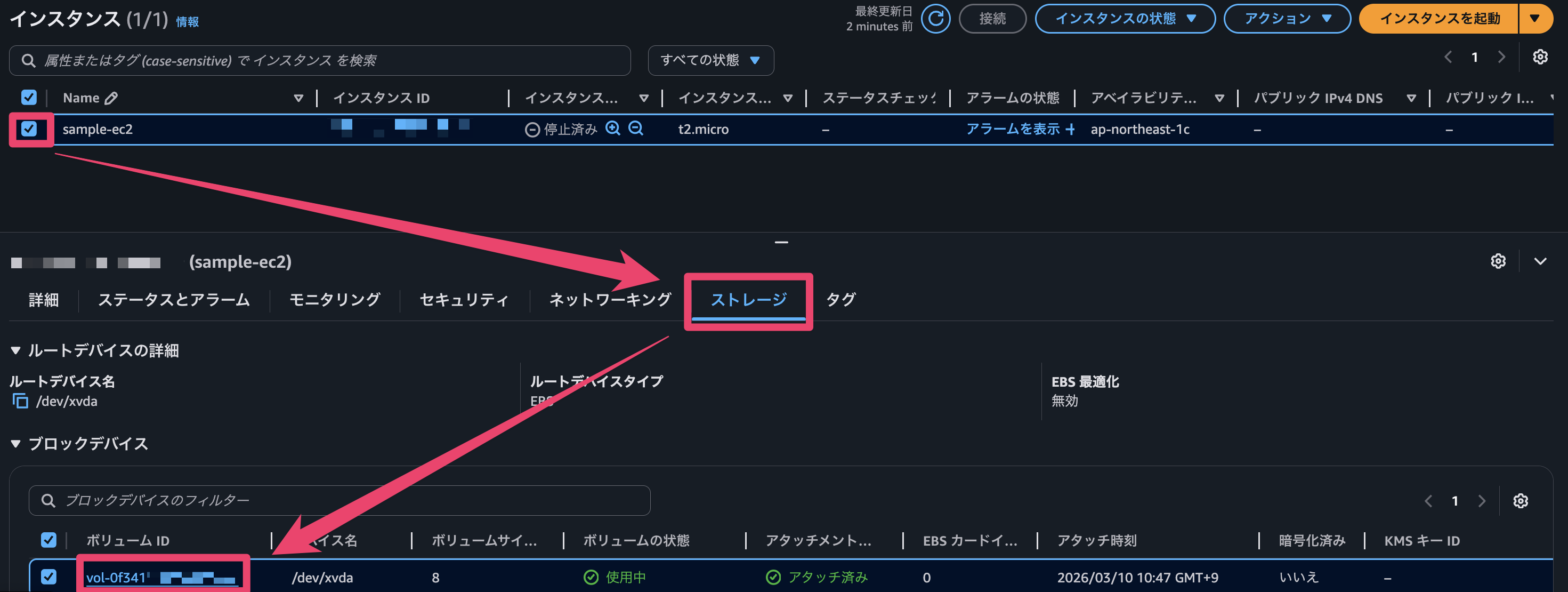1568x592 pixels.
Task: Click the zoom-out magnifier beside 停止済み state
Action: click(635, 129)
